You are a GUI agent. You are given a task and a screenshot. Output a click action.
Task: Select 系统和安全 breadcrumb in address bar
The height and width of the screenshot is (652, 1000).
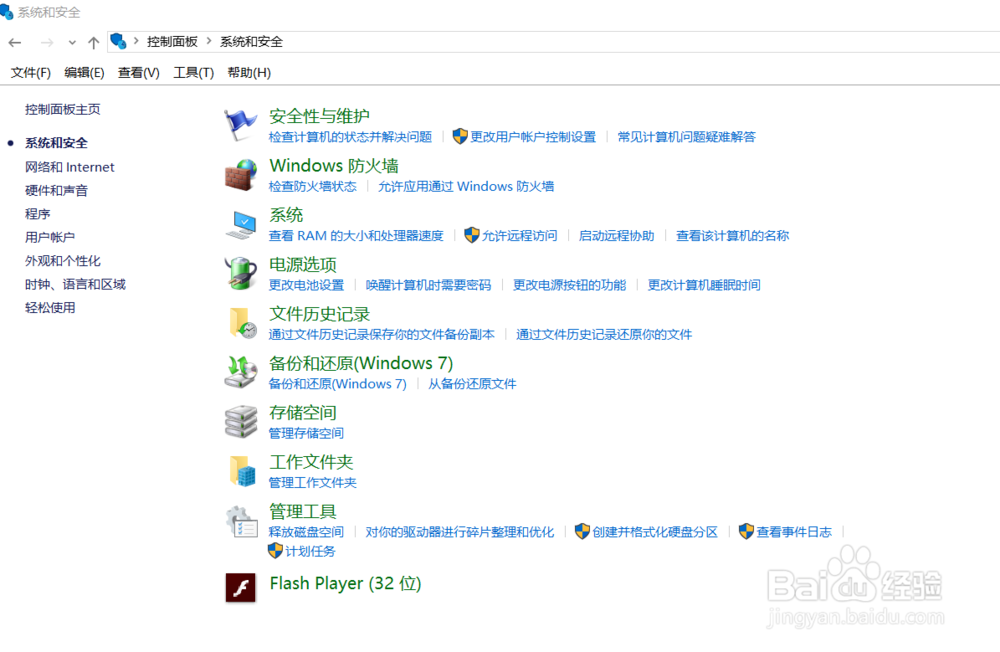pyautogui.click(x=251, y=41)
